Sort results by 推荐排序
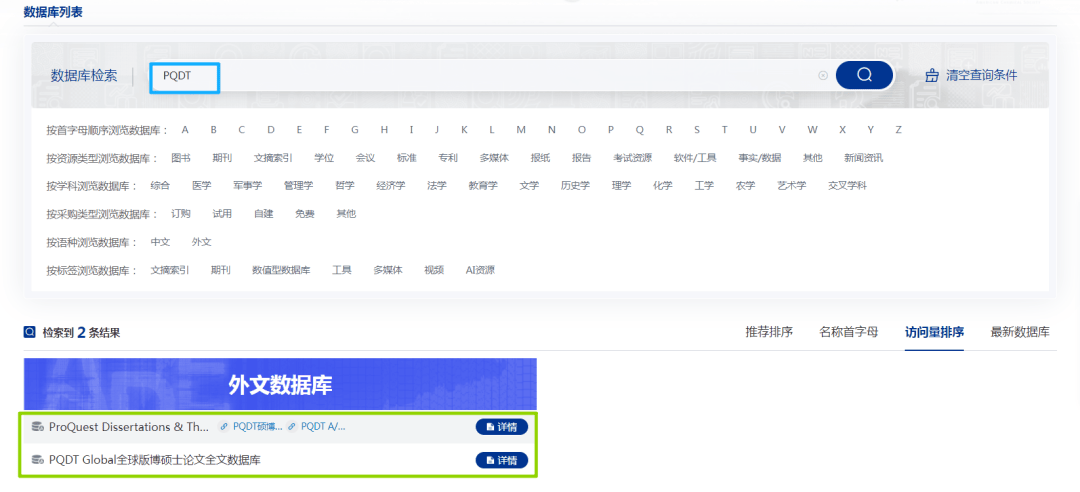1080x492 pixels. tap(769, 332)
